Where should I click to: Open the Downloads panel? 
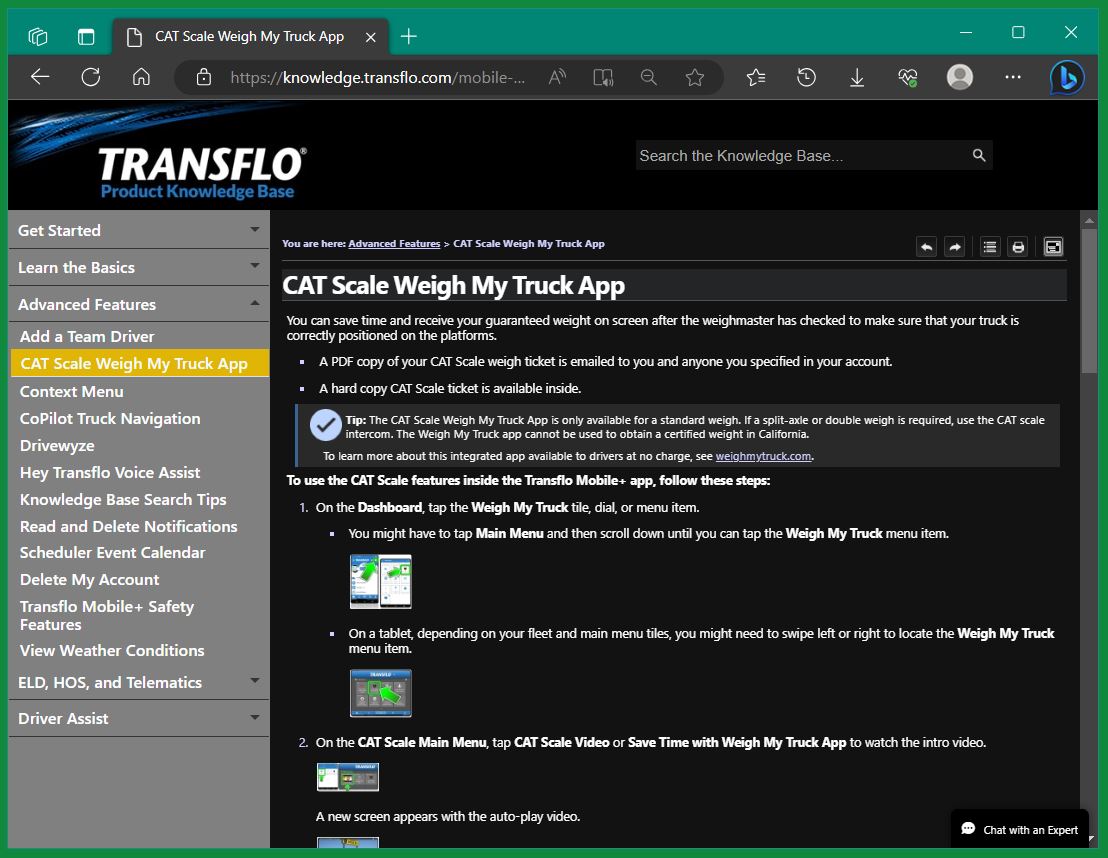[857, 77]
